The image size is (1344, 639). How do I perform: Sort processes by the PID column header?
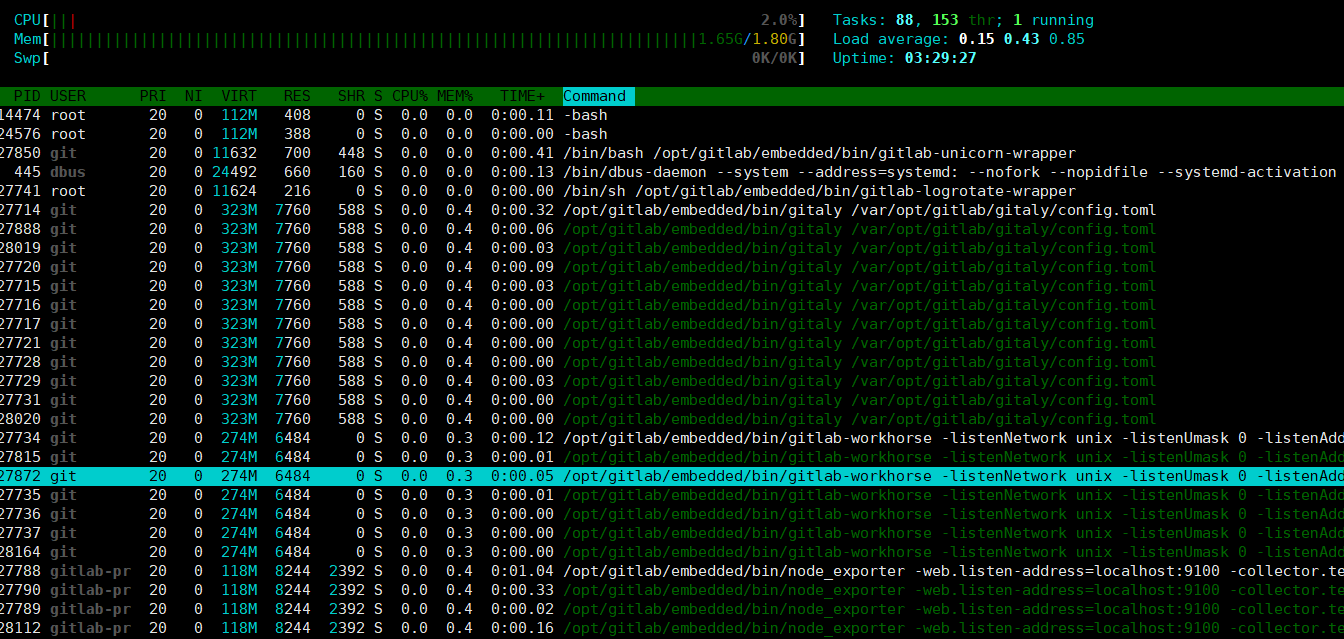[27, 97]
